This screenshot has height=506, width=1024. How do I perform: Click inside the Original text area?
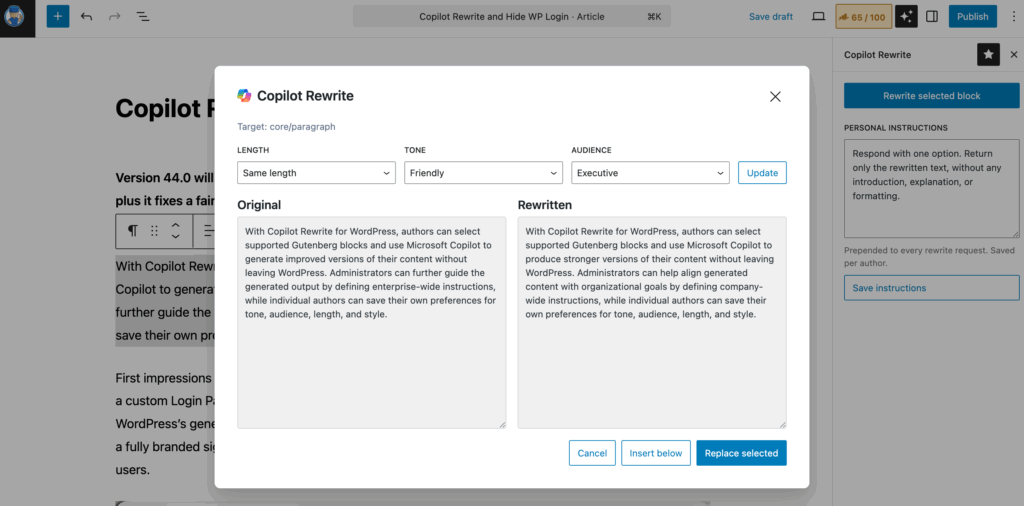(x=372, y=323)
